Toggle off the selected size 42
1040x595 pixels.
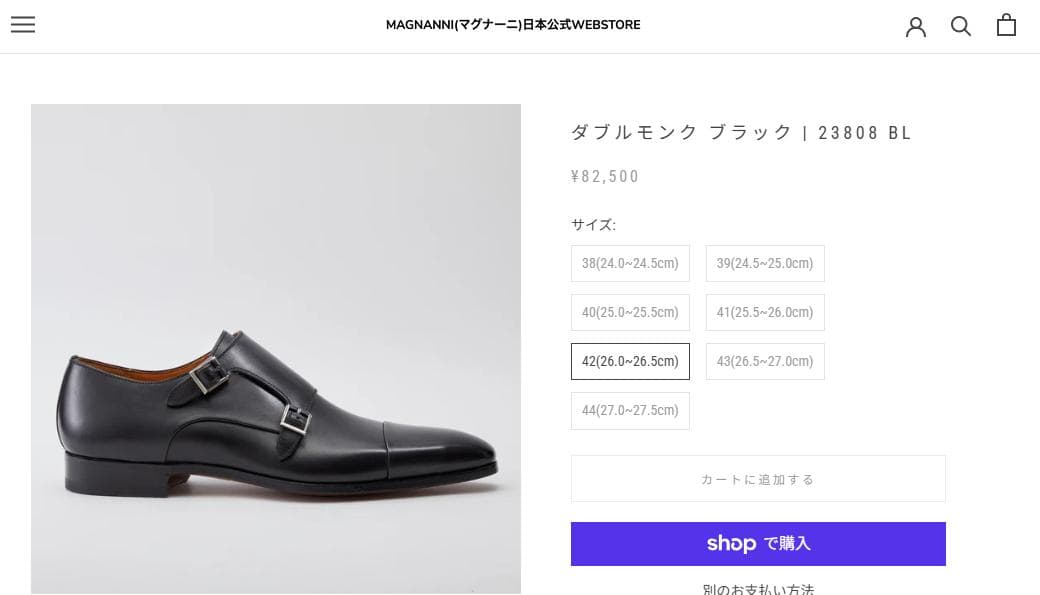pos(630,361)
